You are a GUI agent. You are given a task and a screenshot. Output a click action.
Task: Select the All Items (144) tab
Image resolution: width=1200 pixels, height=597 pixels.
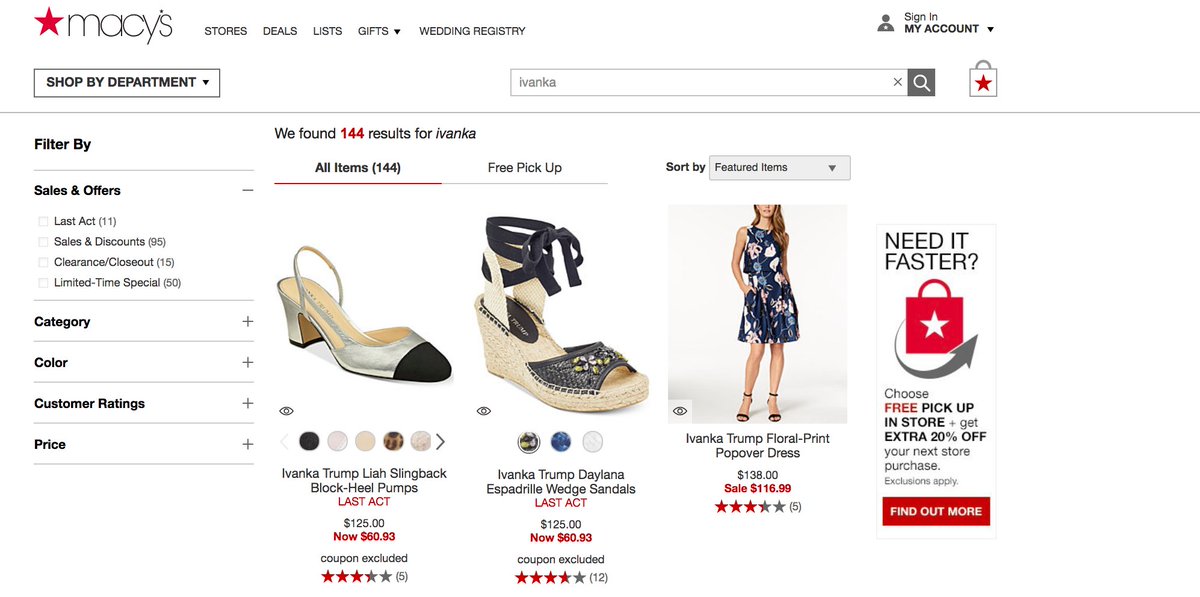(x=358, y=168)
